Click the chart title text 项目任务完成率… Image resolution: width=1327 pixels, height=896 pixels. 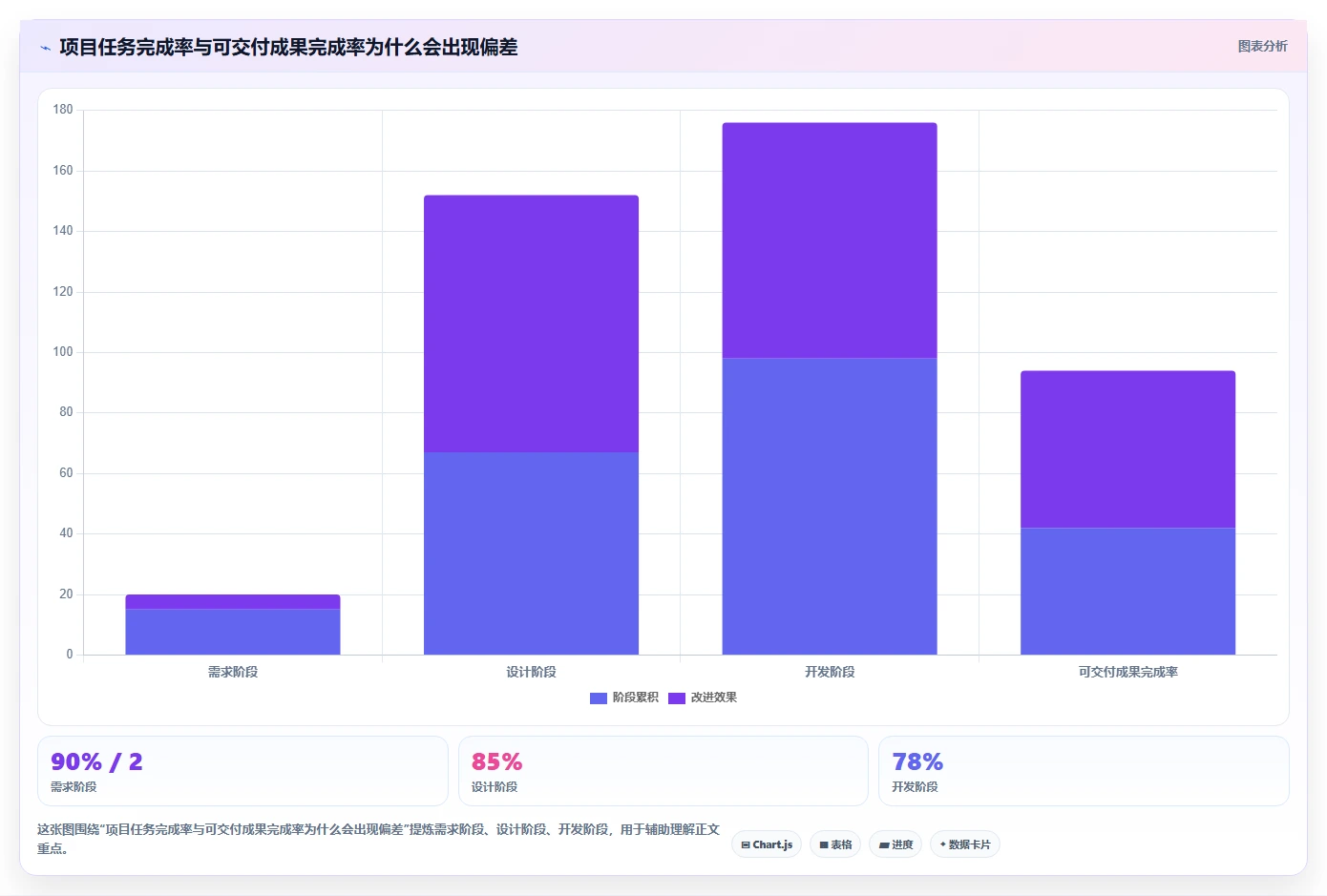pos(288,47)
